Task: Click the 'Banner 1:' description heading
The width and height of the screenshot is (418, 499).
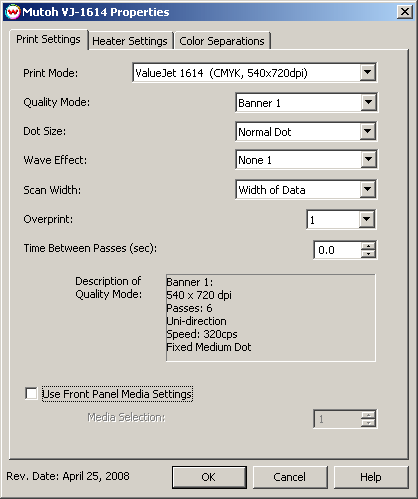Action: click(x=190, y=282)
